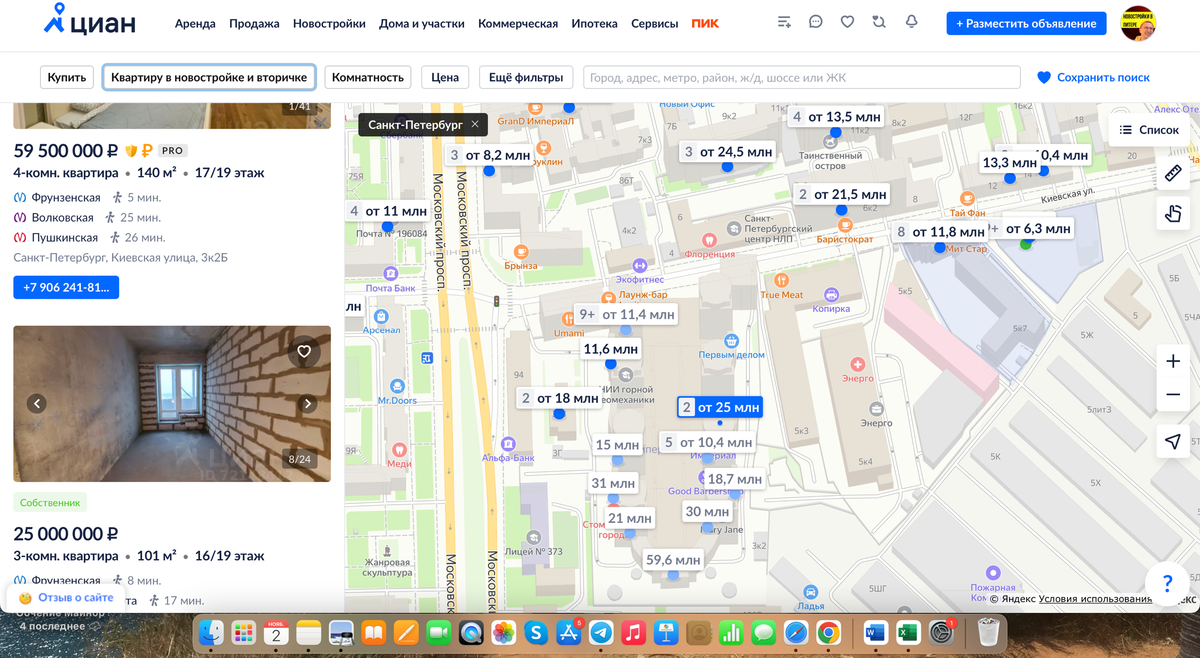Viewport: 1200px width, 658px height.
Task: Click the 59 500 000 ₽ price
Action: tap(66, 150)
